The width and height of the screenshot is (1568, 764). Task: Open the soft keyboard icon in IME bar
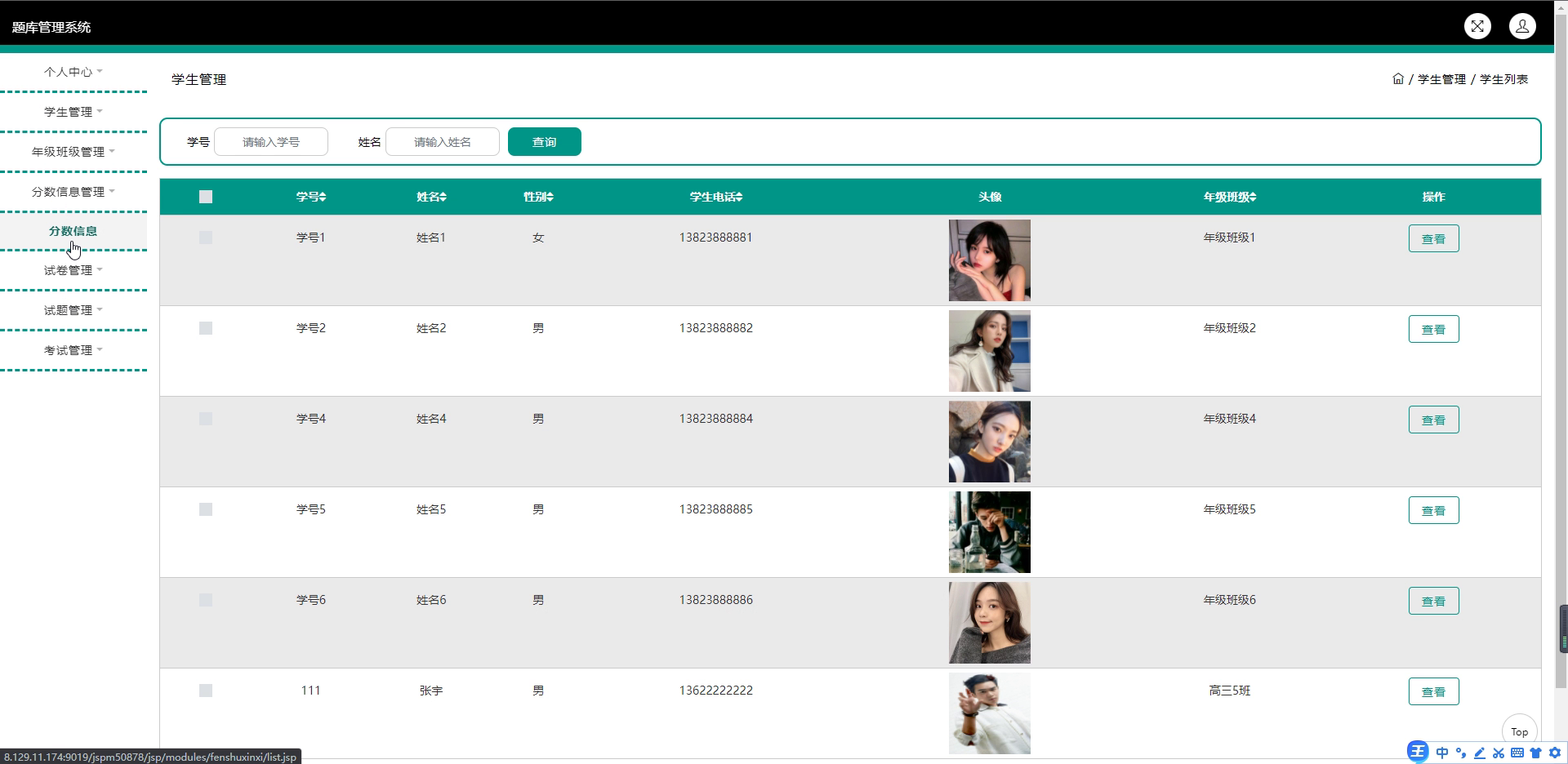coord(1517,753)
